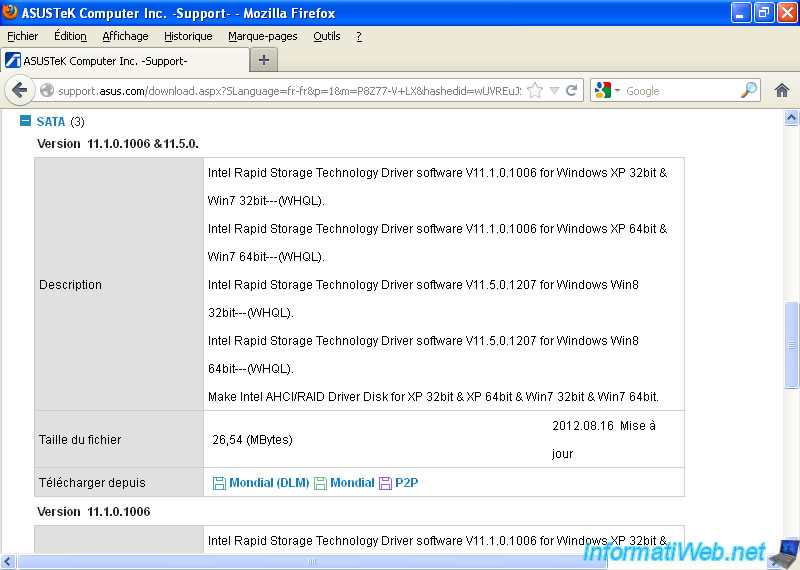Open the Historique menu
This screenshot has width=800, height=570.
188,36
